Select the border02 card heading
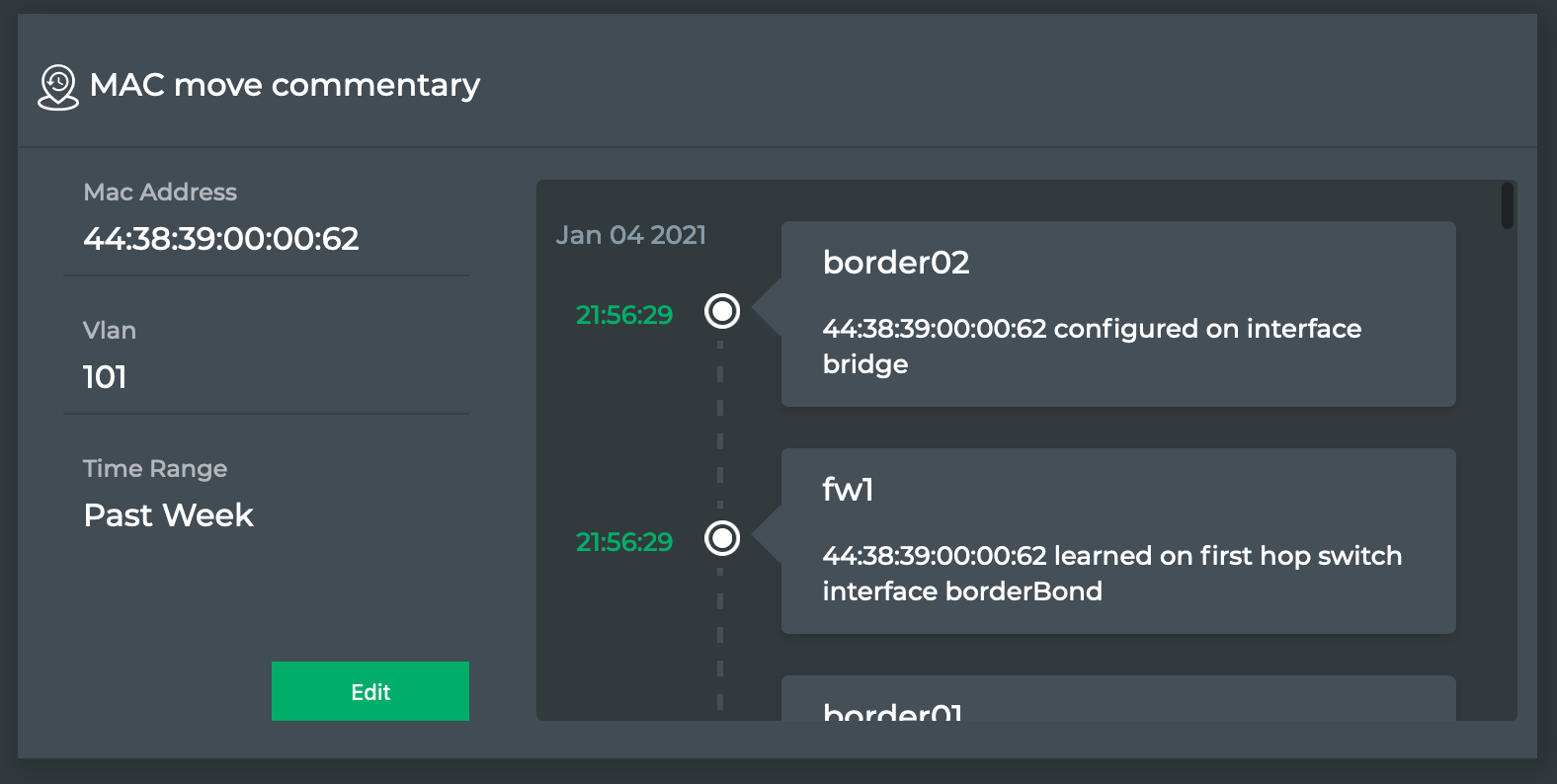The height and width of the screenshot is (784, 1557). point(896,263)
